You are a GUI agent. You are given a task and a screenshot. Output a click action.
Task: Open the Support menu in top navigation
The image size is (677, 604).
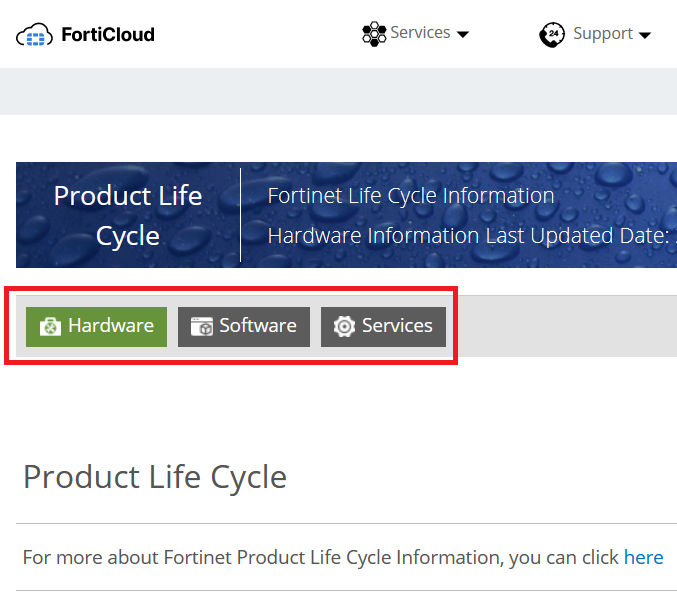coord(602,34)
